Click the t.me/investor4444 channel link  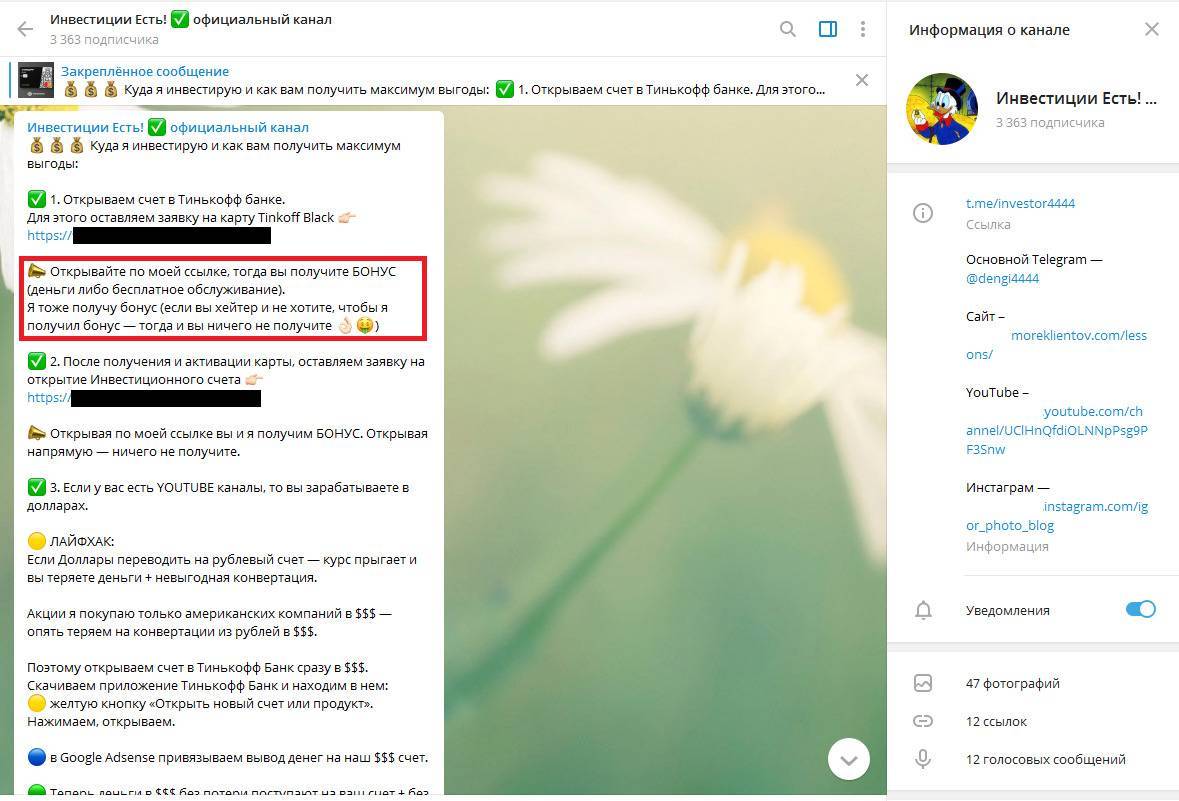(1020, 203)
